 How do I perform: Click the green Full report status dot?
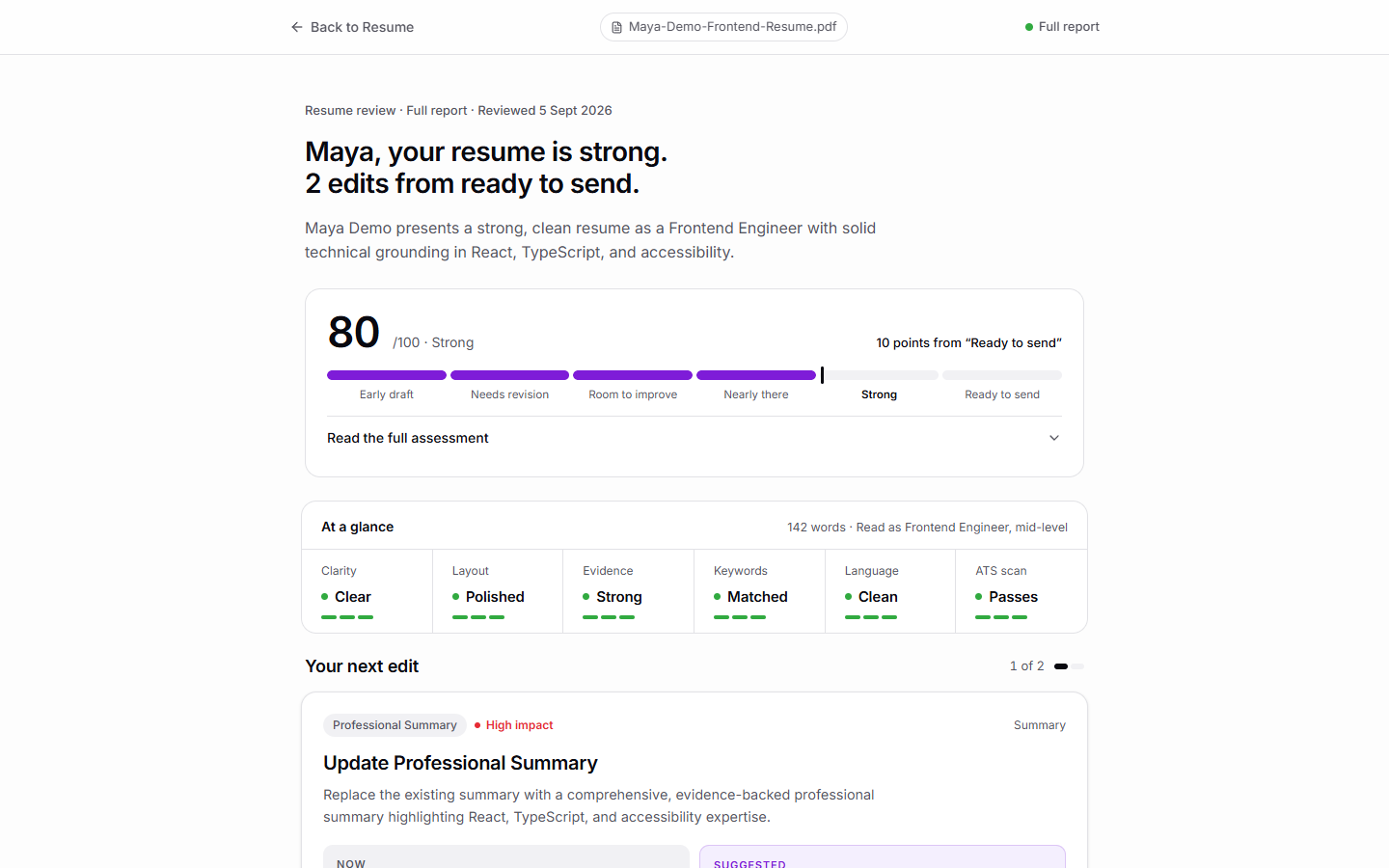click(x=1029, y=27)
